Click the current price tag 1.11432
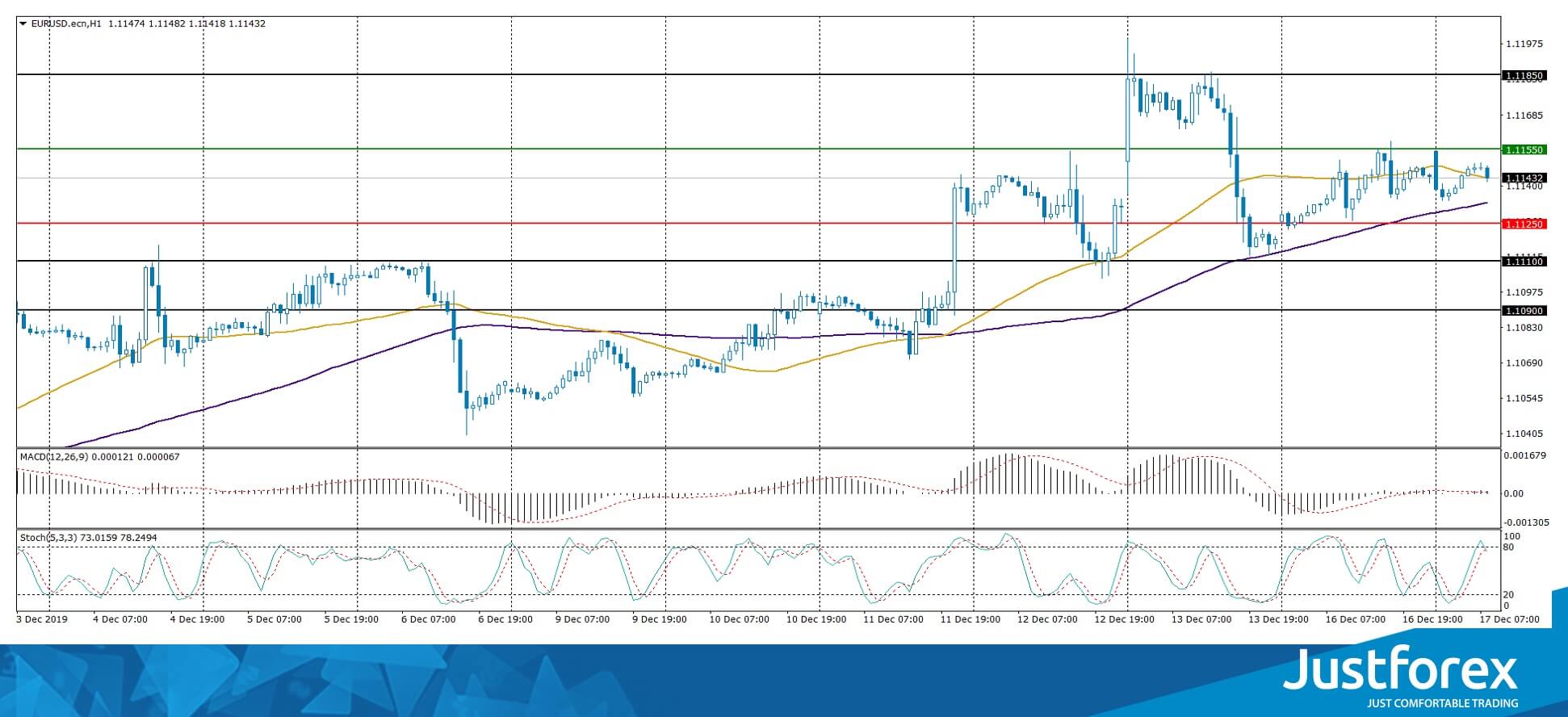Viewport: 1568px width, 717px height. click(x=1524, y=178)
